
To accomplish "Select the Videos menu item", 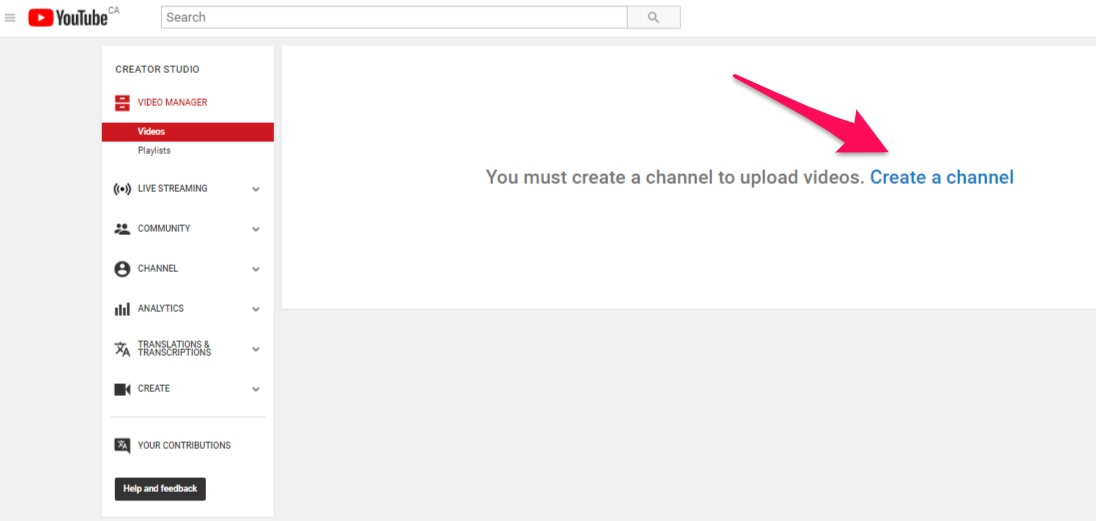I will click(x=187, y=131).
